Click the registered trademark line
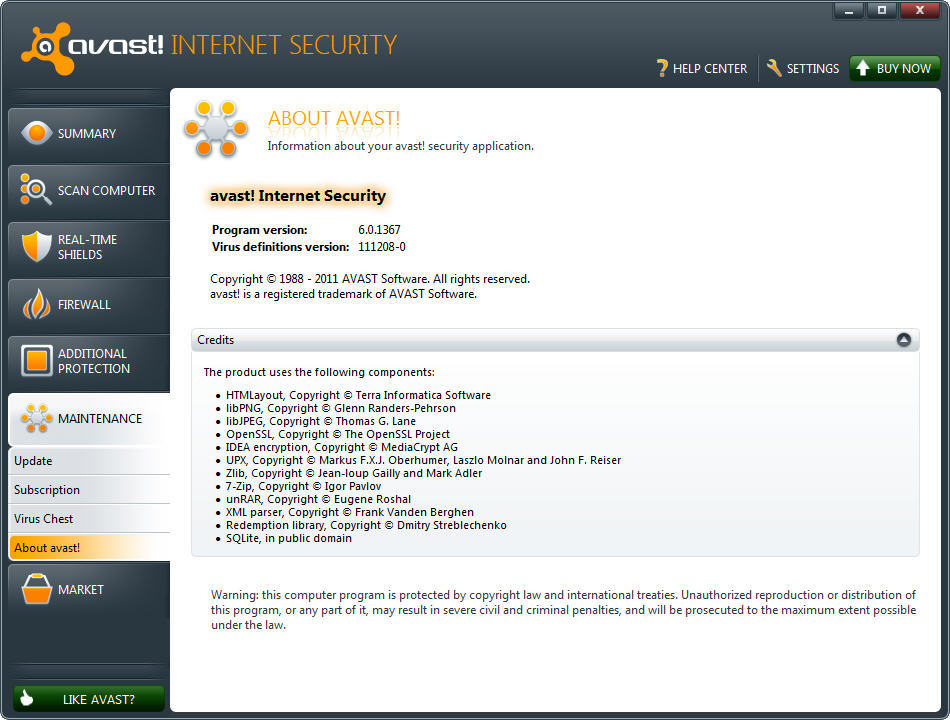The width and height of the screenshot is (950, 720). point(344,294)
